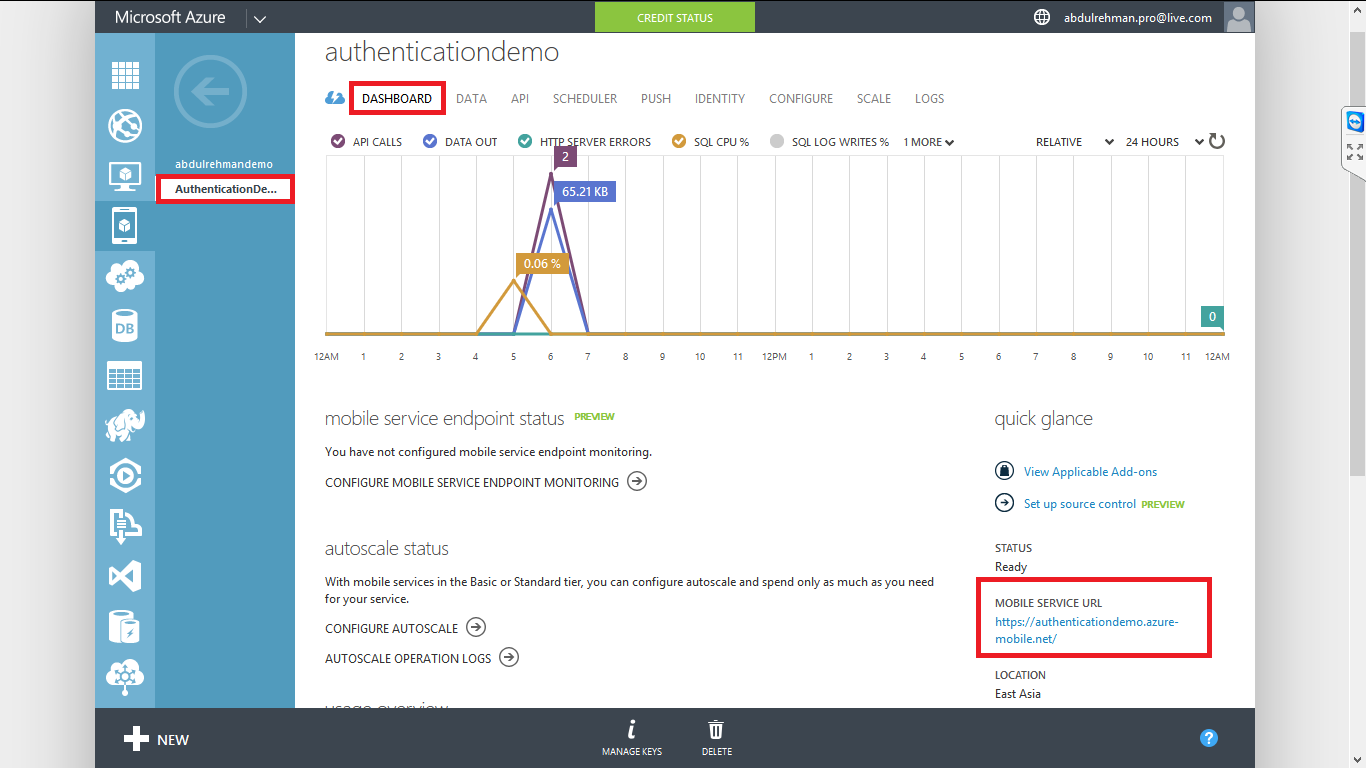Open Set up source control link
The width and height of the screenshot is (1366, 768).
pyautogui.click(x=1080, y=504)
